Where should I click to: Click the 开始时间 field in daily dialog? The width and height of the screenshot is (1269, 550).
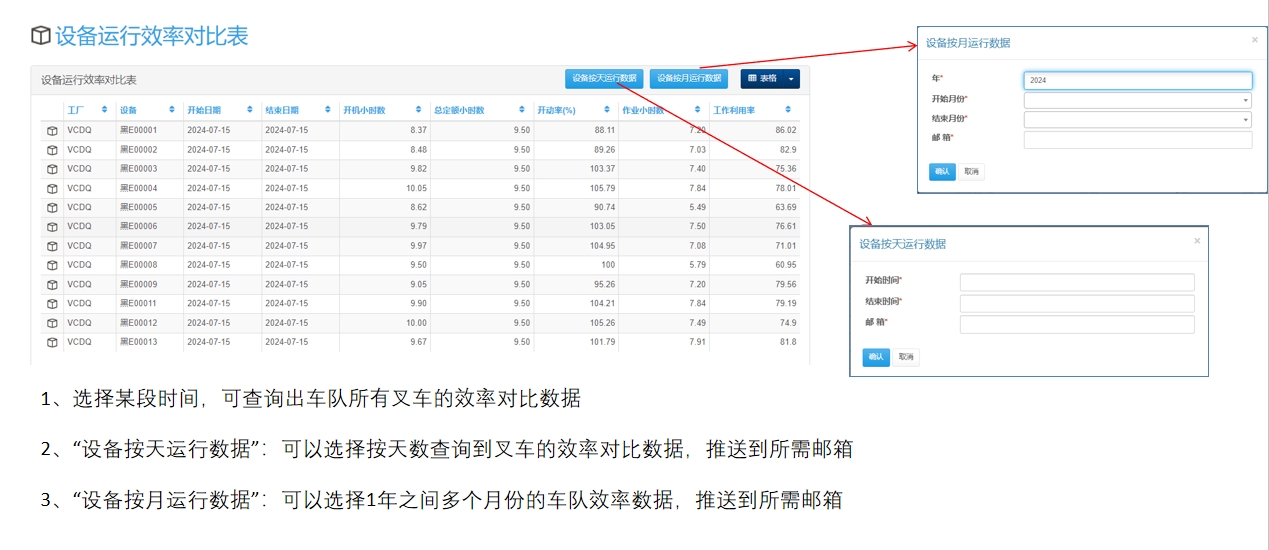pos(1076,282)
